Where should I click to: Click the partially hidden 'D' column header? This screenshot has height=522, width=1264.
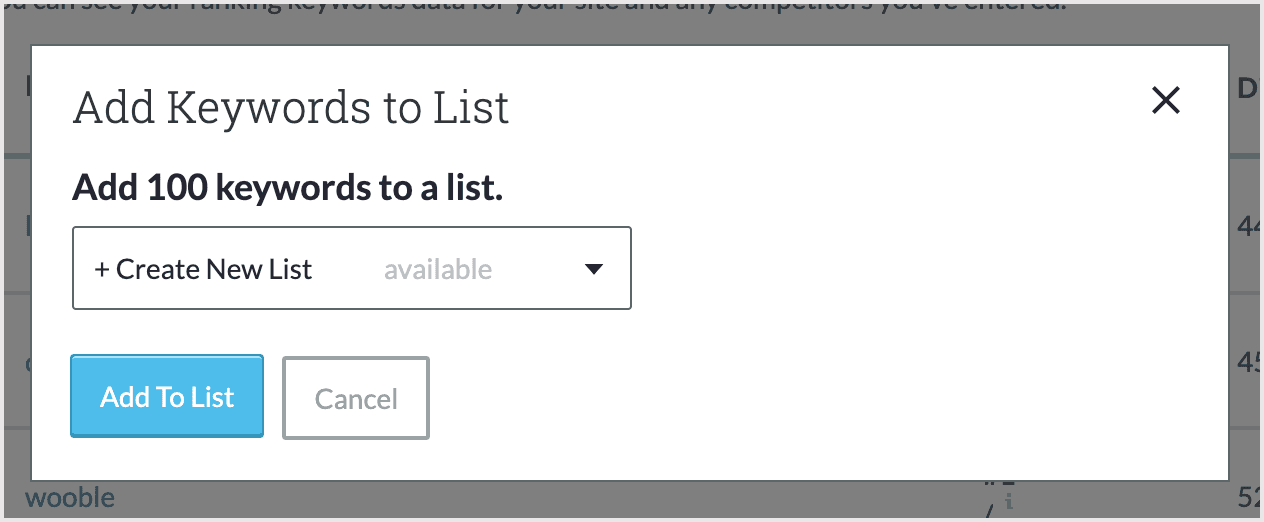pyautogui.click(x=1247, y=89)
